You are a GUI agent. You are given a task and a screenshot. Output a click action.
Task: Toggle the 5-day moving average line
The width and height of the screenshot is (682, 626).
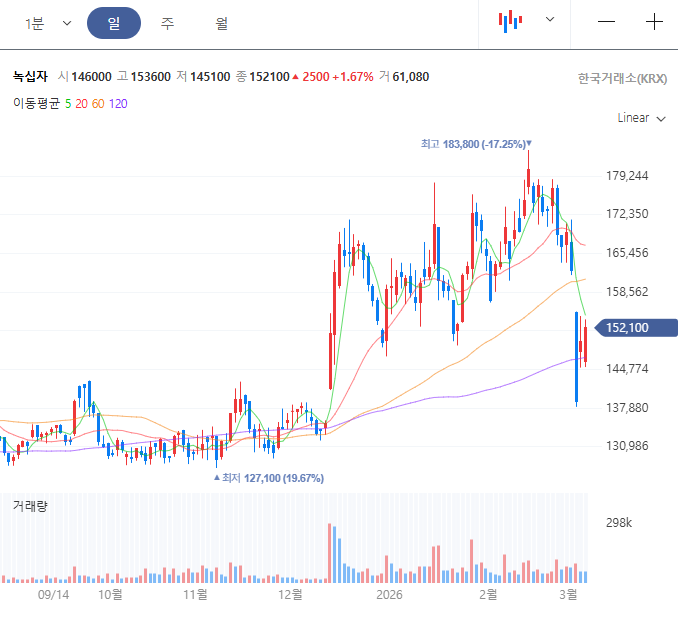(x=68, y=103)
